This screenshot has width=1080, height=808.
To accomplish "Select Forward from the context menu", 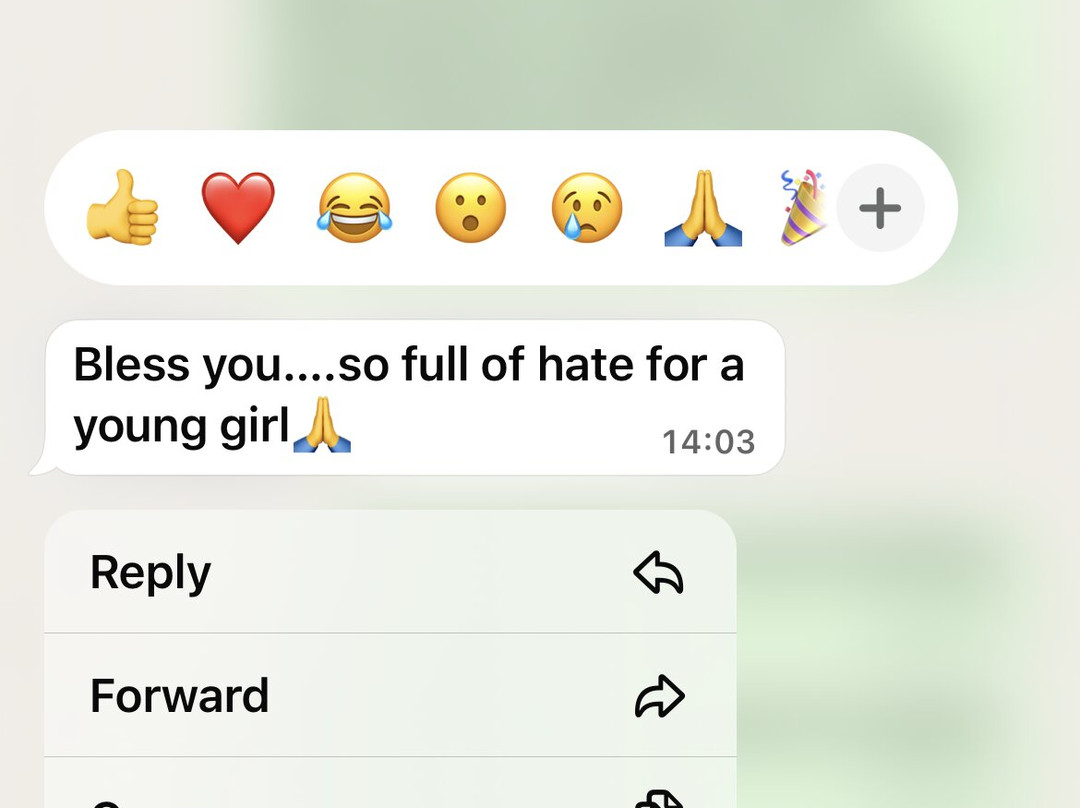I will click(391, 695).
